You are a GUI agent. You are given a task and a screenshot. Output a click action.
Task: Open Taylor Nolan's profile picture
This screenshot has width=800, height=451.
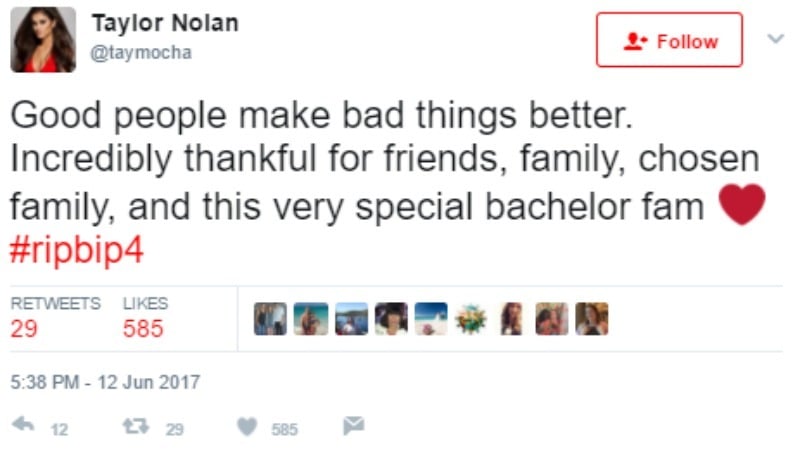(43, 40)
